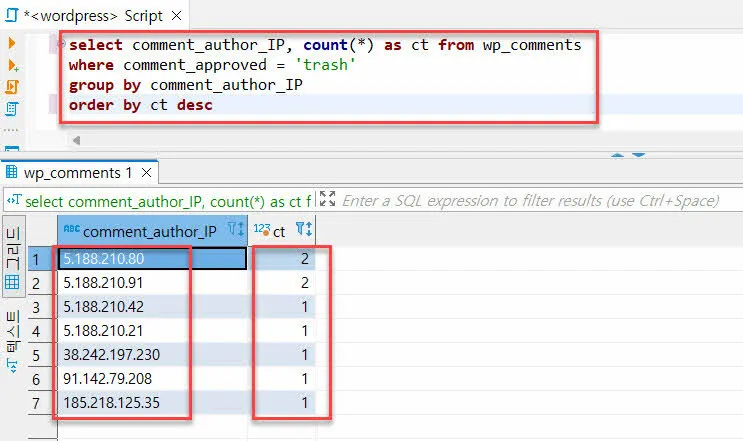The image size is (743, 441).
Task: Expand results panel with down arrow
Action: [x=638, y=154]
